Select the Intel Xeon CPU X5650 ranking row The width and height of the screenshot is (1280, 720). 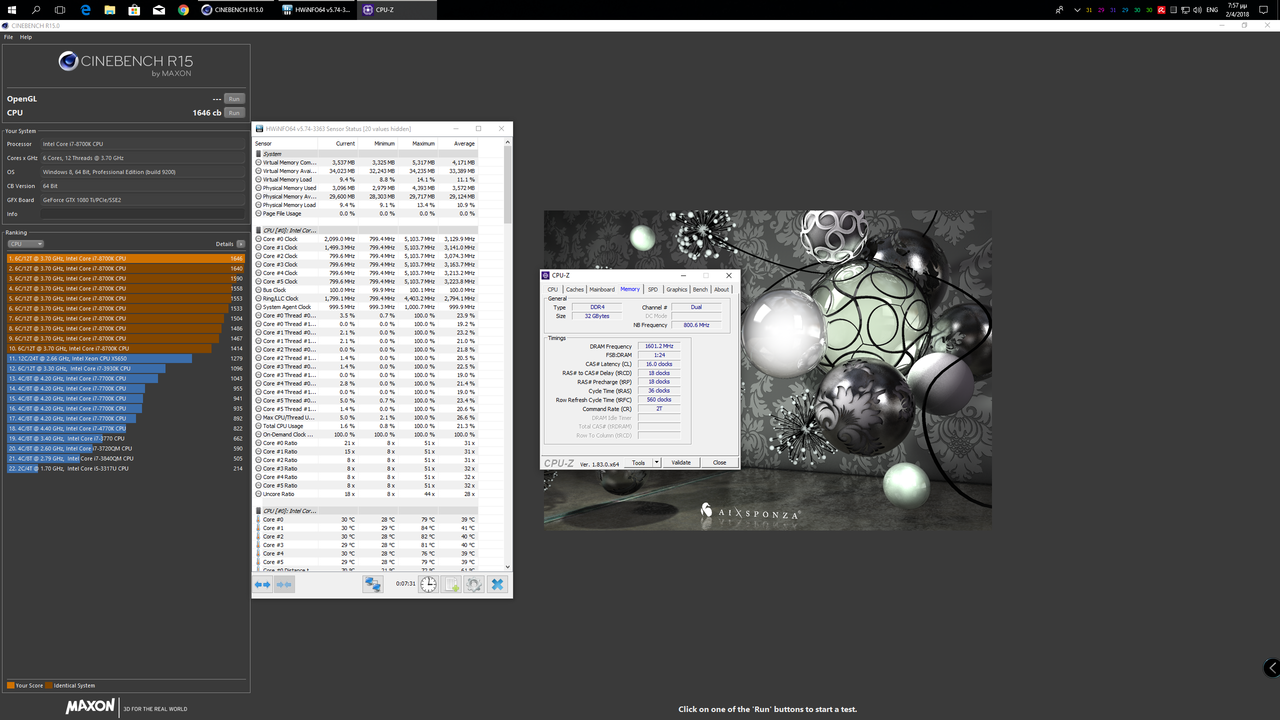click(x=125, y=358)
